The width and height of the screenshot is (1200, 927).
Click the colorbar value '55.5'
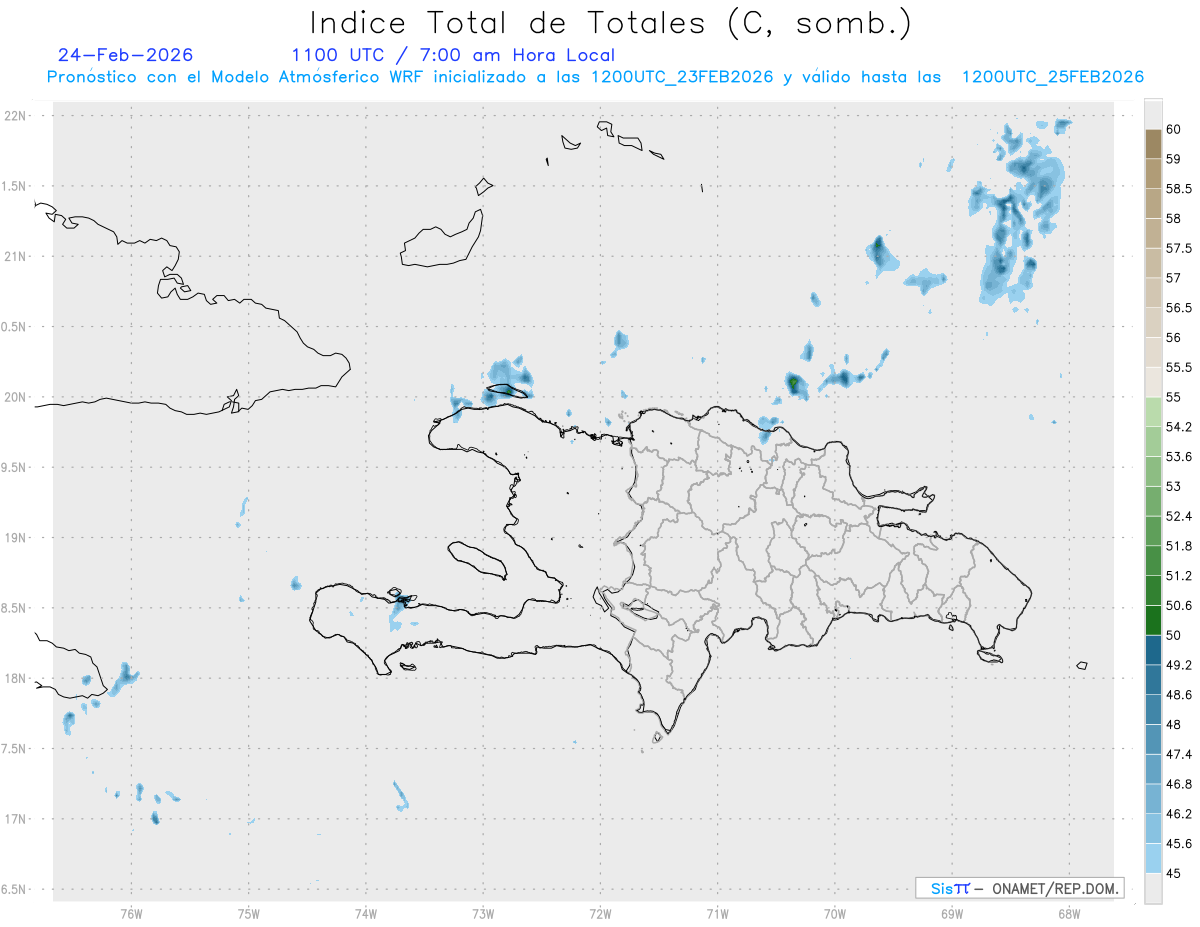(x=1178, y=367)
